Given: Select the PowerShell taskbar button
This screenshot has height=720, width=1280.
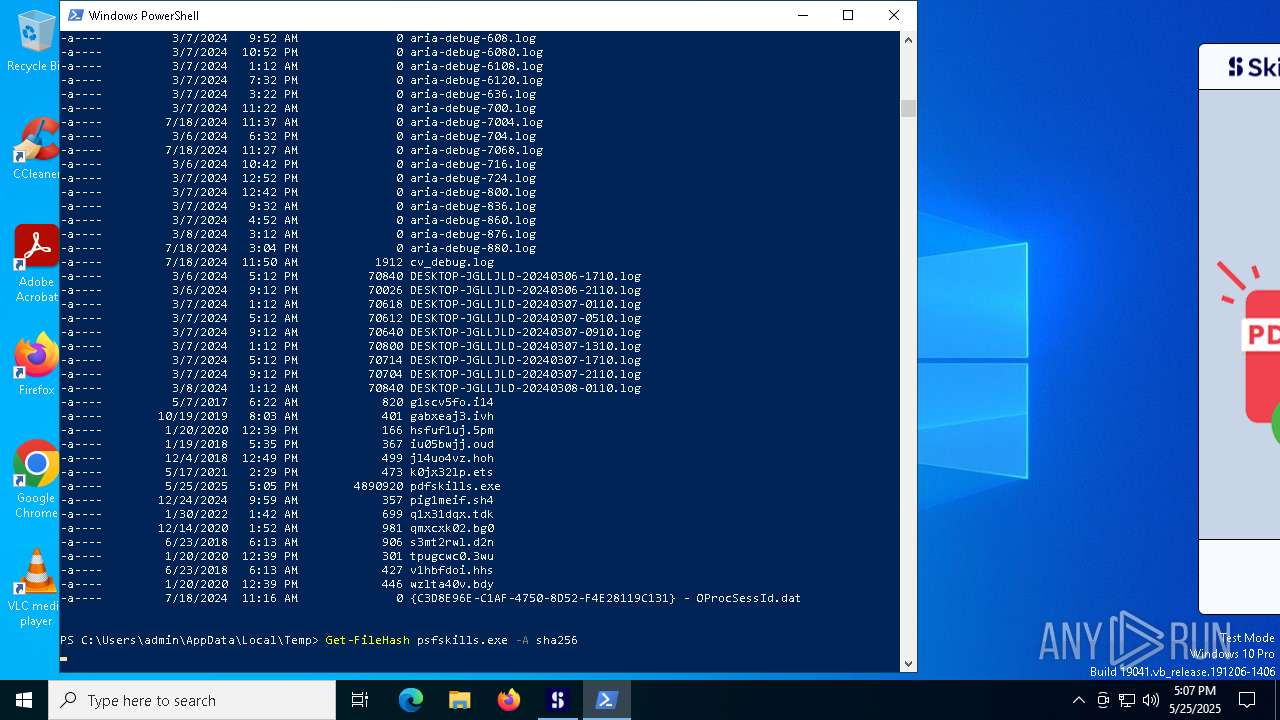Looking at the screenshot, I should click(x=606, y=700).
